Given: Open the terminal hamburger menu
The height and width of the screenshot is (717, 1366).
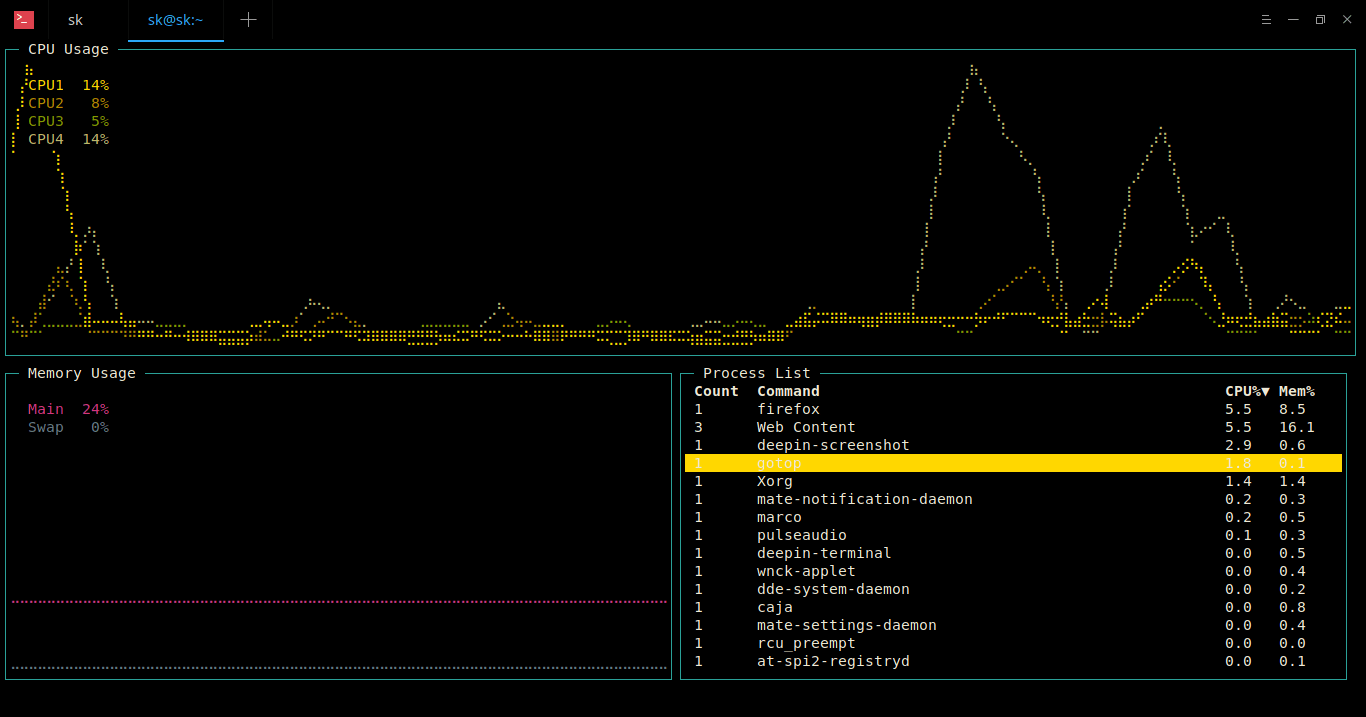Looking at the screenshot, I should click(1266, 20).
